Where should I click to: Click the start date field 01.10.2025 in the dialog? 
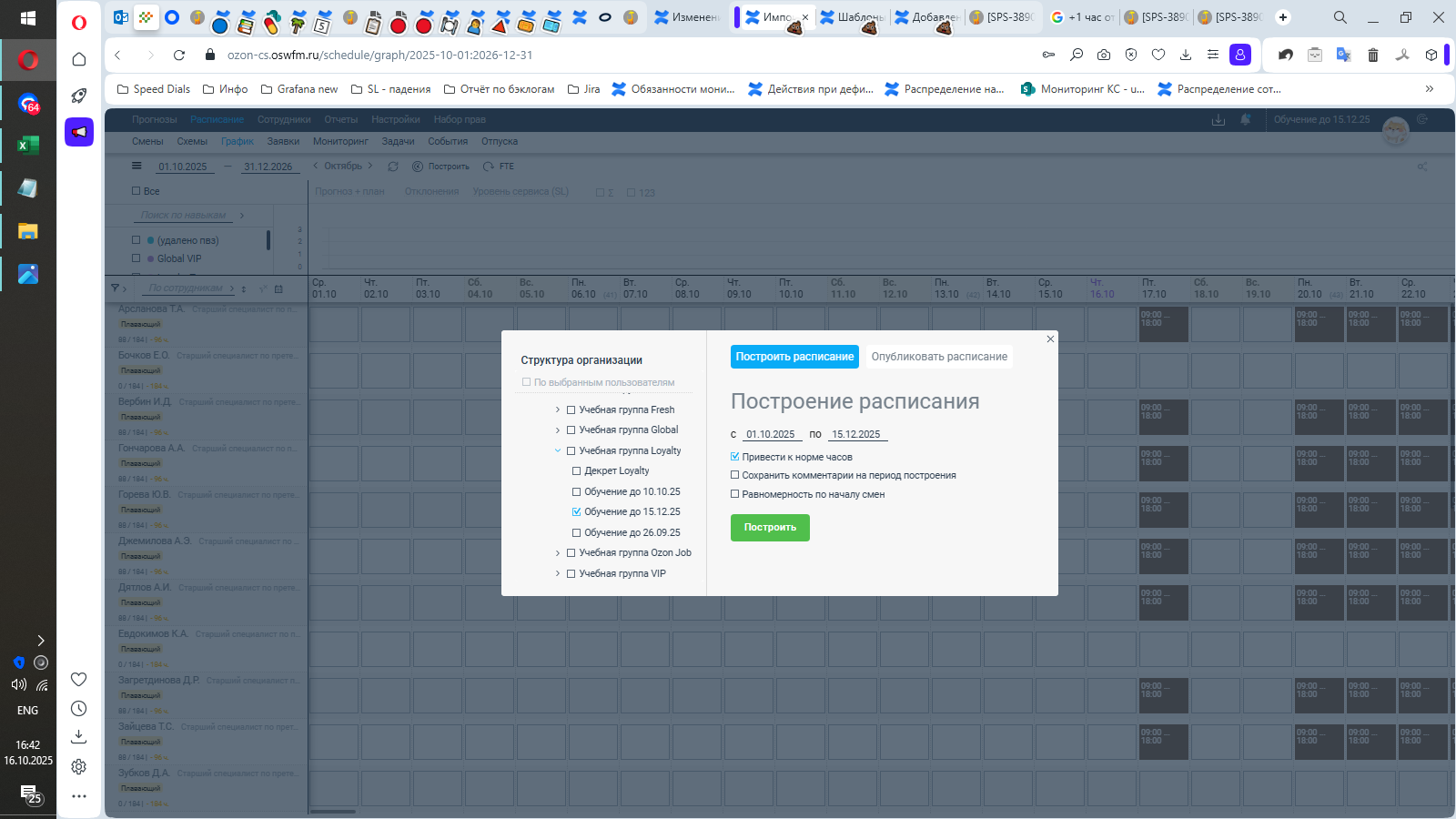pos(771,435)
